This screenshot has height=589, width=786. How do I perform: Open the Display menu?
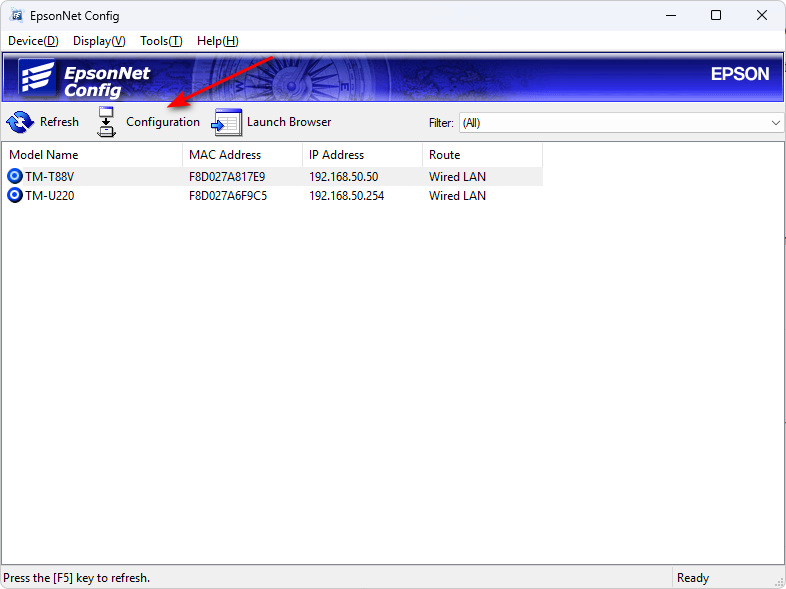click(x=99, y=41)
